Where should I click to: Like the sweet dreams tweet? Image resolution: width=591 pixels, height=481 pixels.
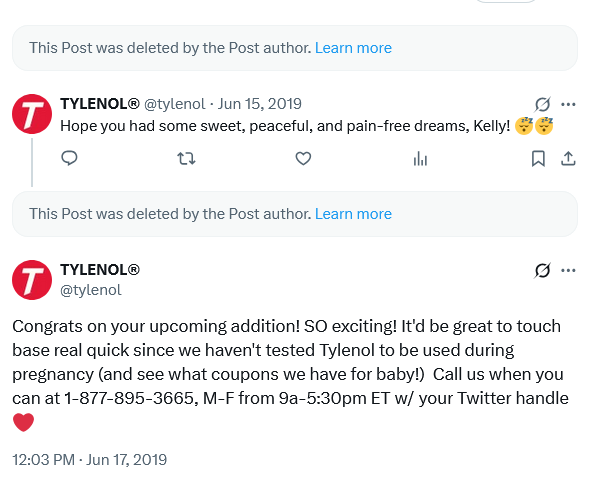point(303,158)
